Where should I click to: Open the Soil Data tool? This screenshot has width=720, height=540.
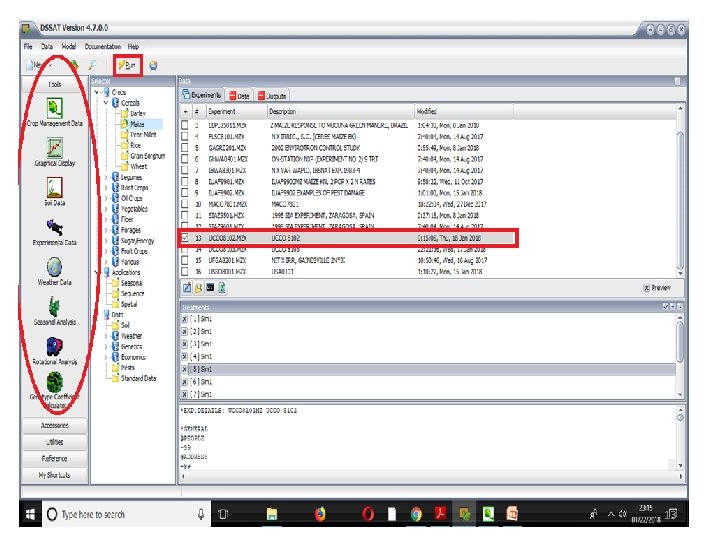pos(55,192)
